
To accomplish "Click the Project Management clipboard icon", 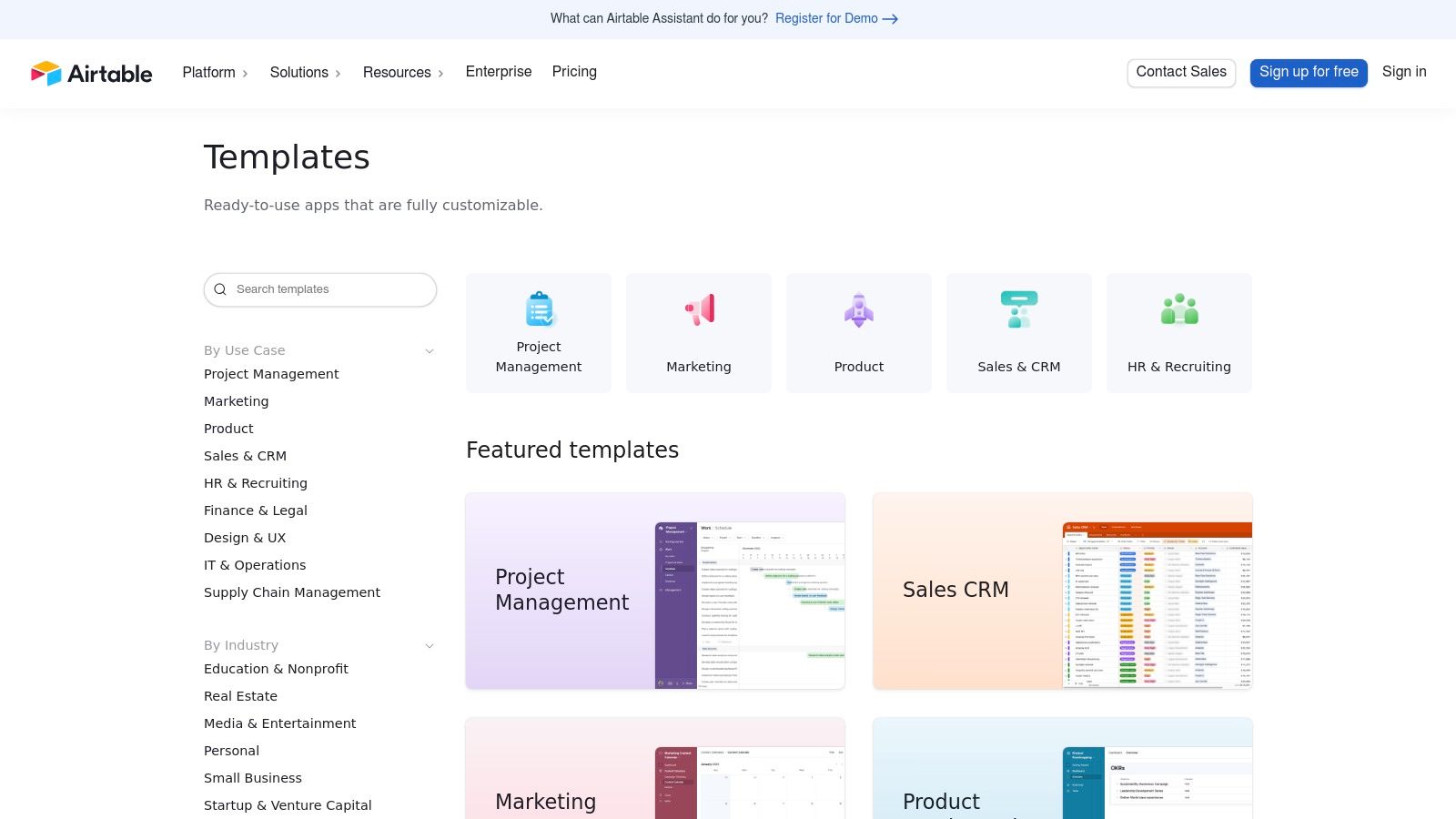I will pyautogui.click(x=540, y=309).
